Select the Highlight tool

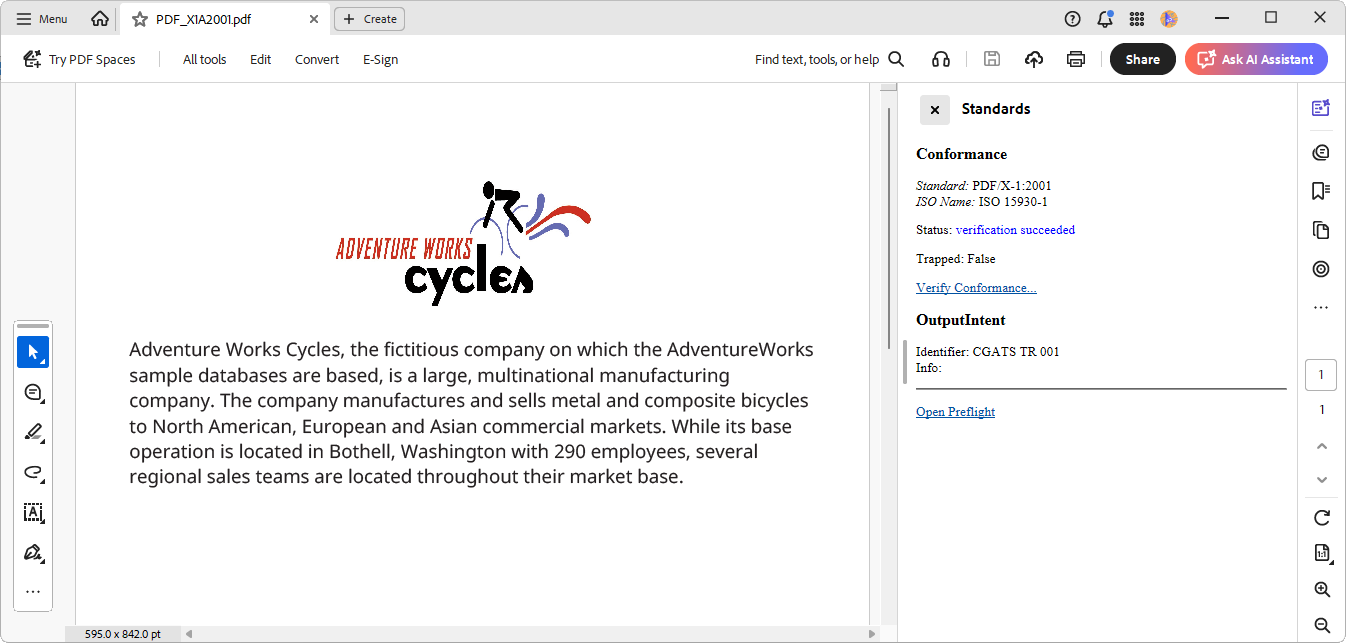[x=33, y=432]
